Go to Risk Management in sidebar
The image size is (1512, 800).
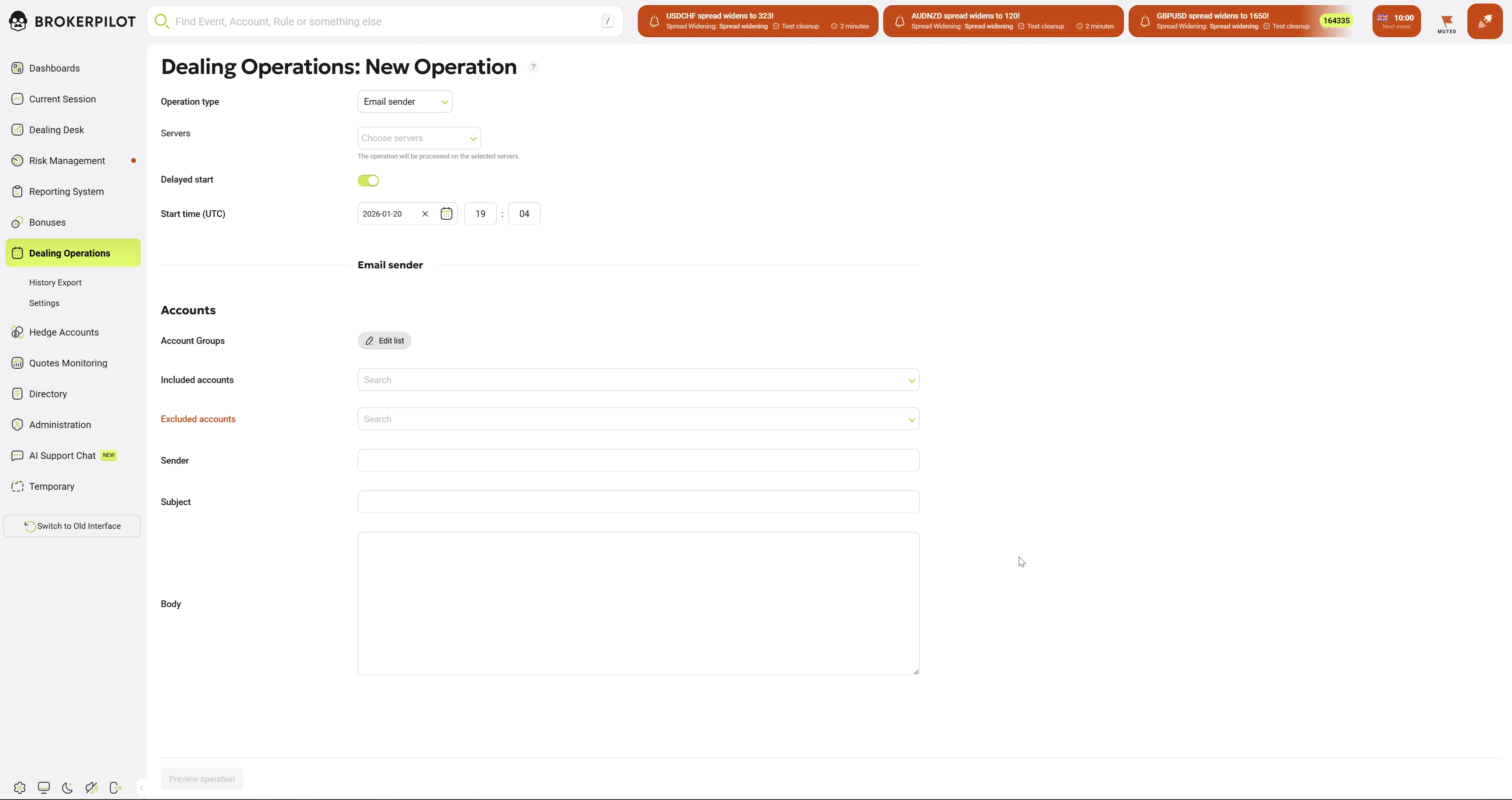pyautogui.click(x=67, y=161)
